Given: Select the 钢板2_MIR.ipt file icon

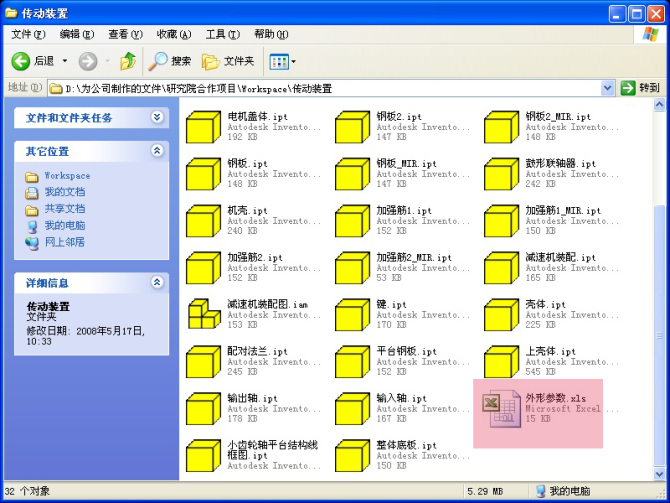Looking at the screenshot, I should [501, 127].
